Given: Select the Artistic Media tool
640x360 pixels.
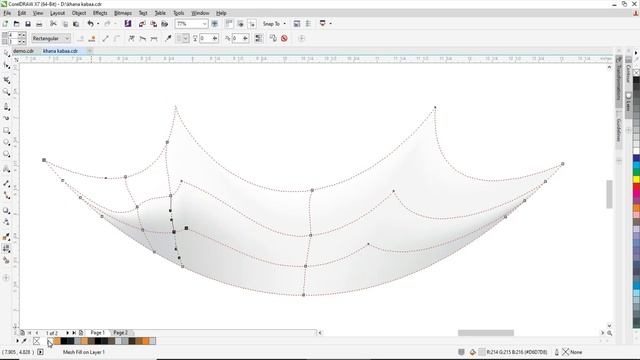Looking at the screenshot, I should [x=7, y=118].
